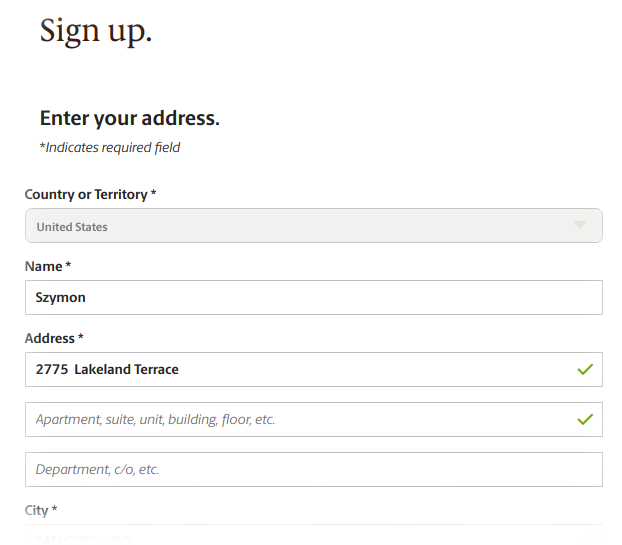This screenshot has height=545, width=622.
Task: Click the Name field label
Action: 43,266
